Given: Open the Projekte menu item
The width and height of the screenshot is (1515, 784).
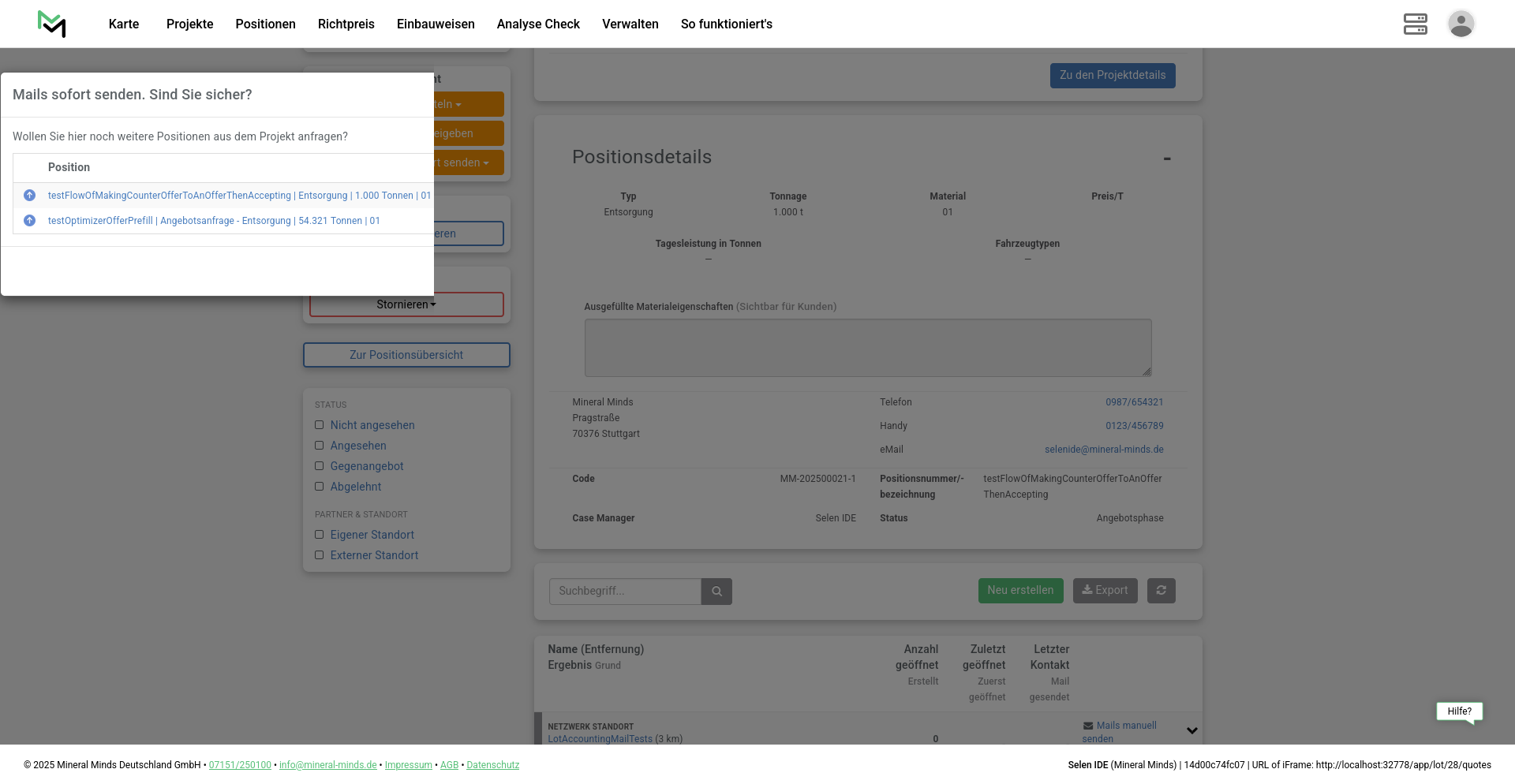Looking at the screenshot, I should click(x=189, y=24).
